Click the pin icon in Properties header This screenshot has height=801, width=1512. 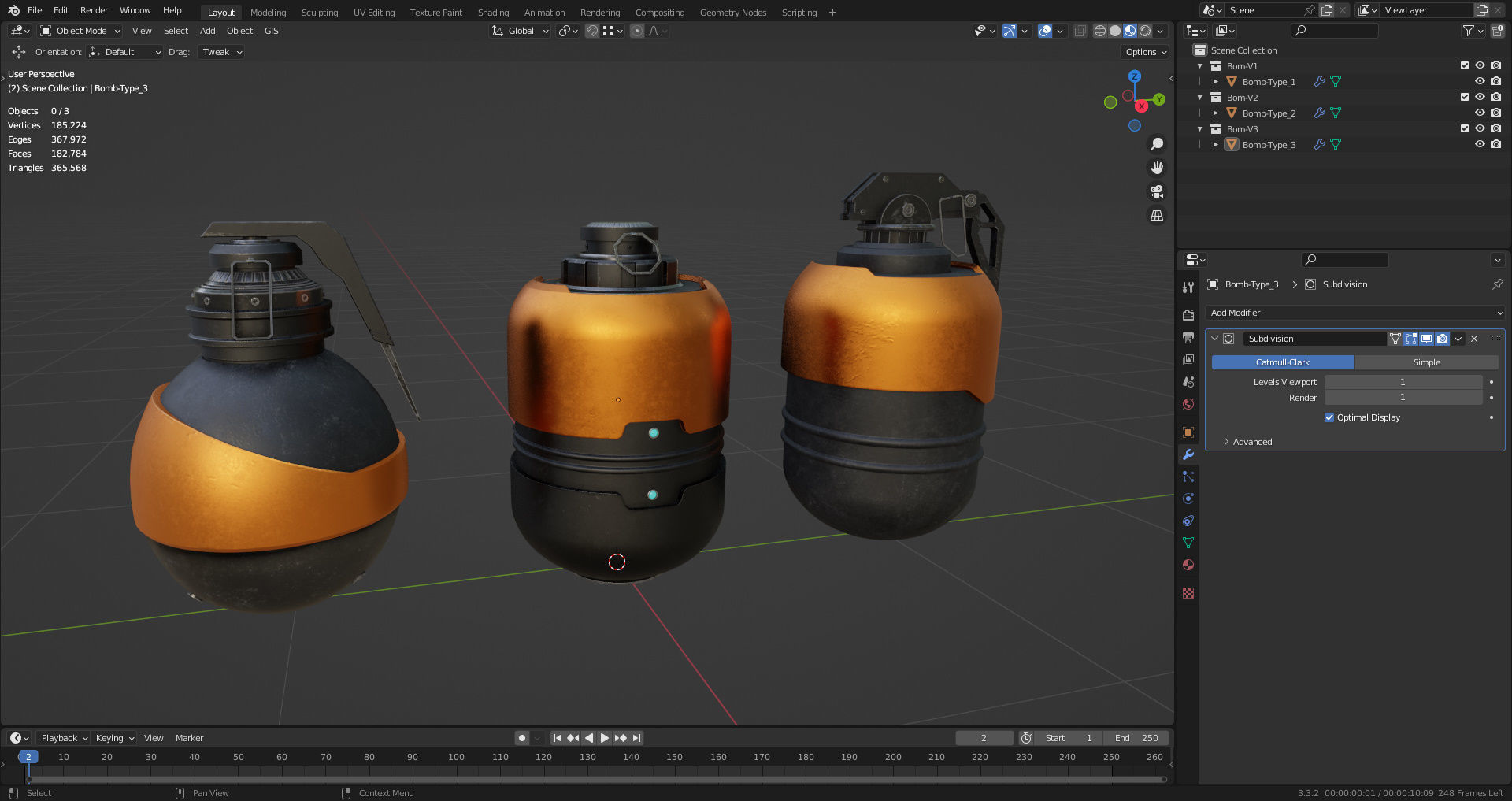[1497, 284]
